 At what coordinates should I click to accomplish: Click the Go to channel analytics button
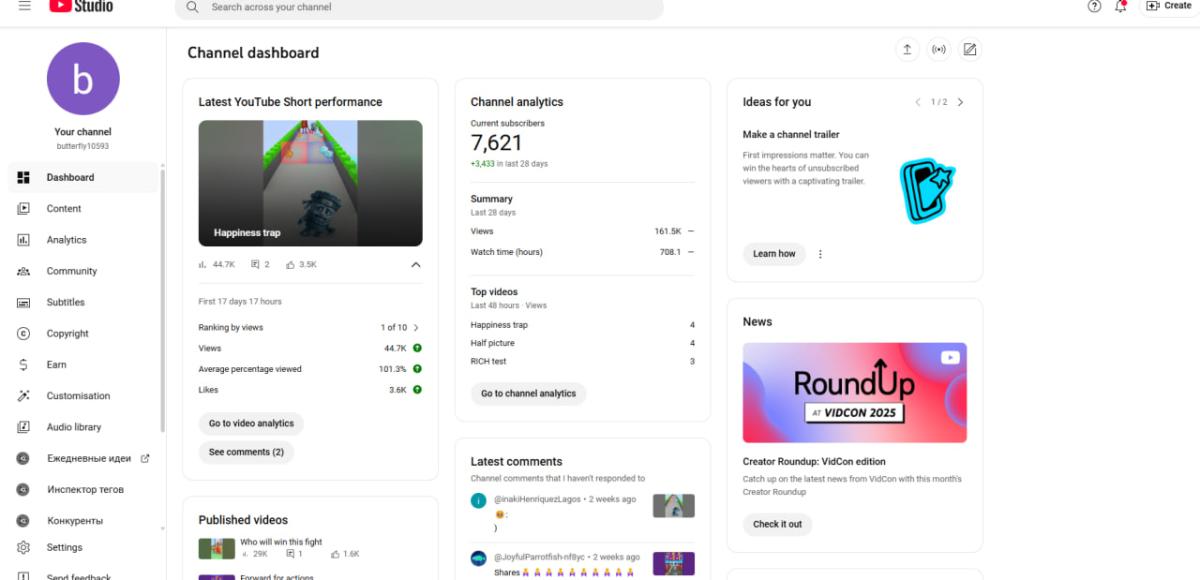[528, 394]
